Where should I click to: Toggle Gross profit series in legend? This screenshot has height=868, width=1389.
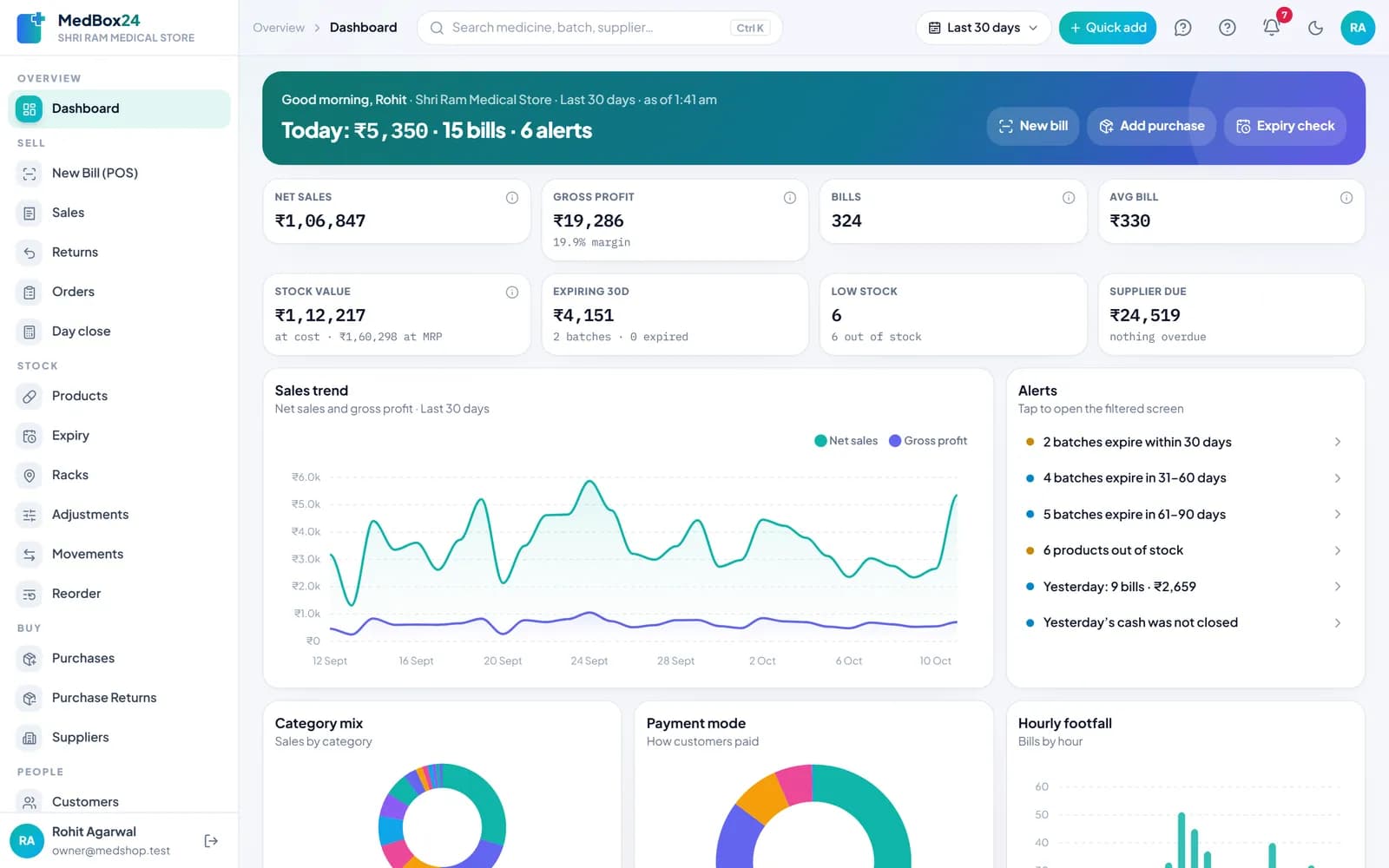(x=928, y=441)
